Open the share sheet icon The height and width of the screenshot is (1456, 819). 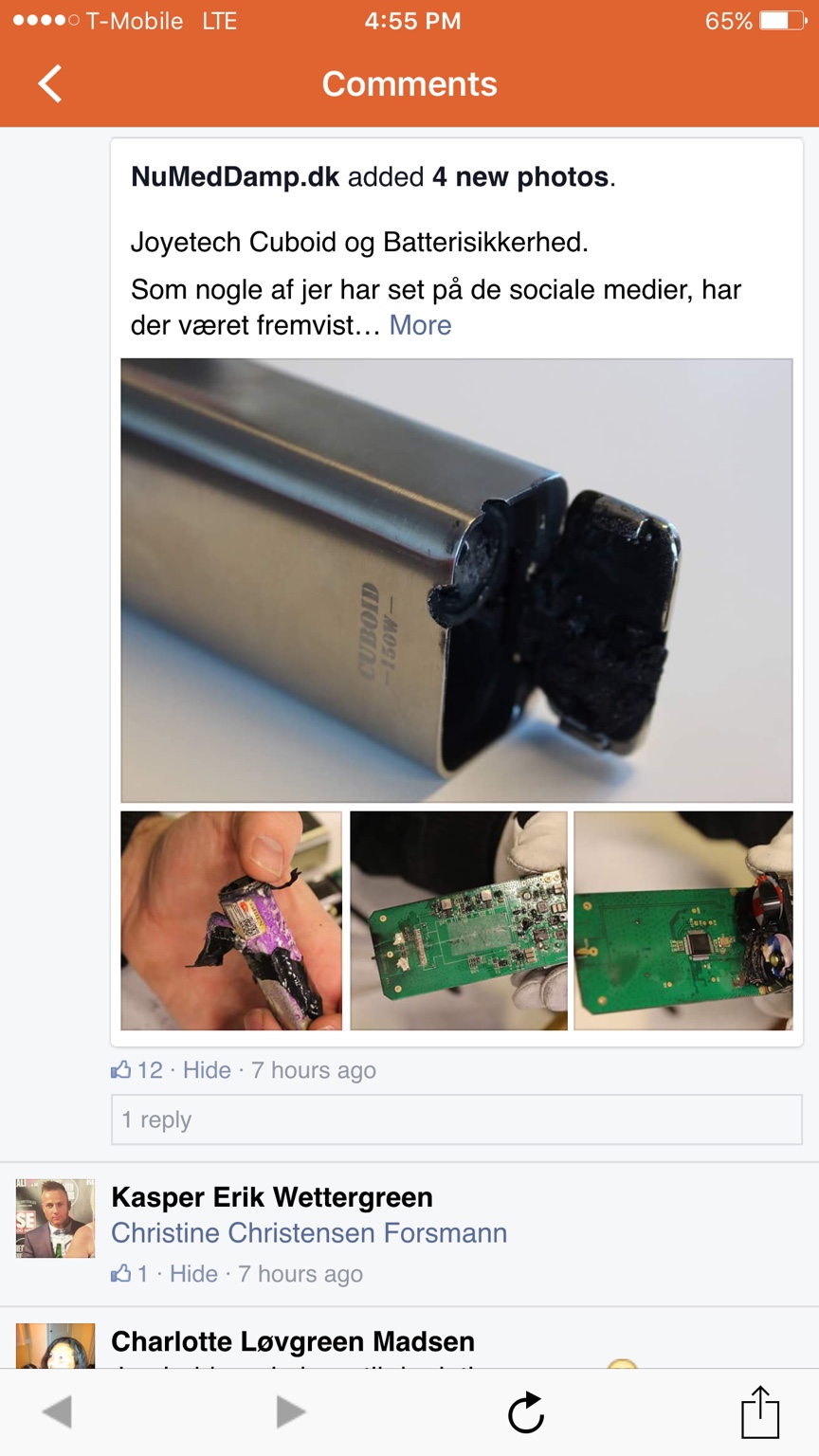pyautogui.click(x=760, y=1411)
